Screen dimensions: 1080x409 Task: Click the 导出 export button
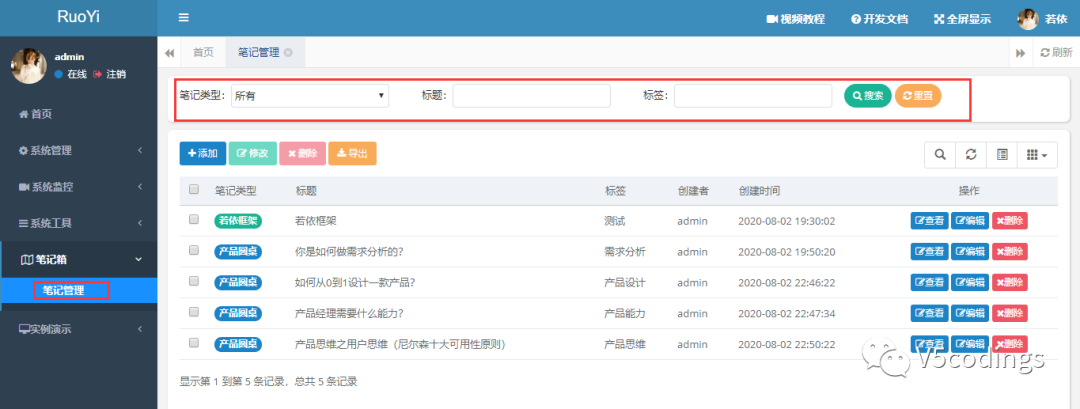click(x=353, y=154)
